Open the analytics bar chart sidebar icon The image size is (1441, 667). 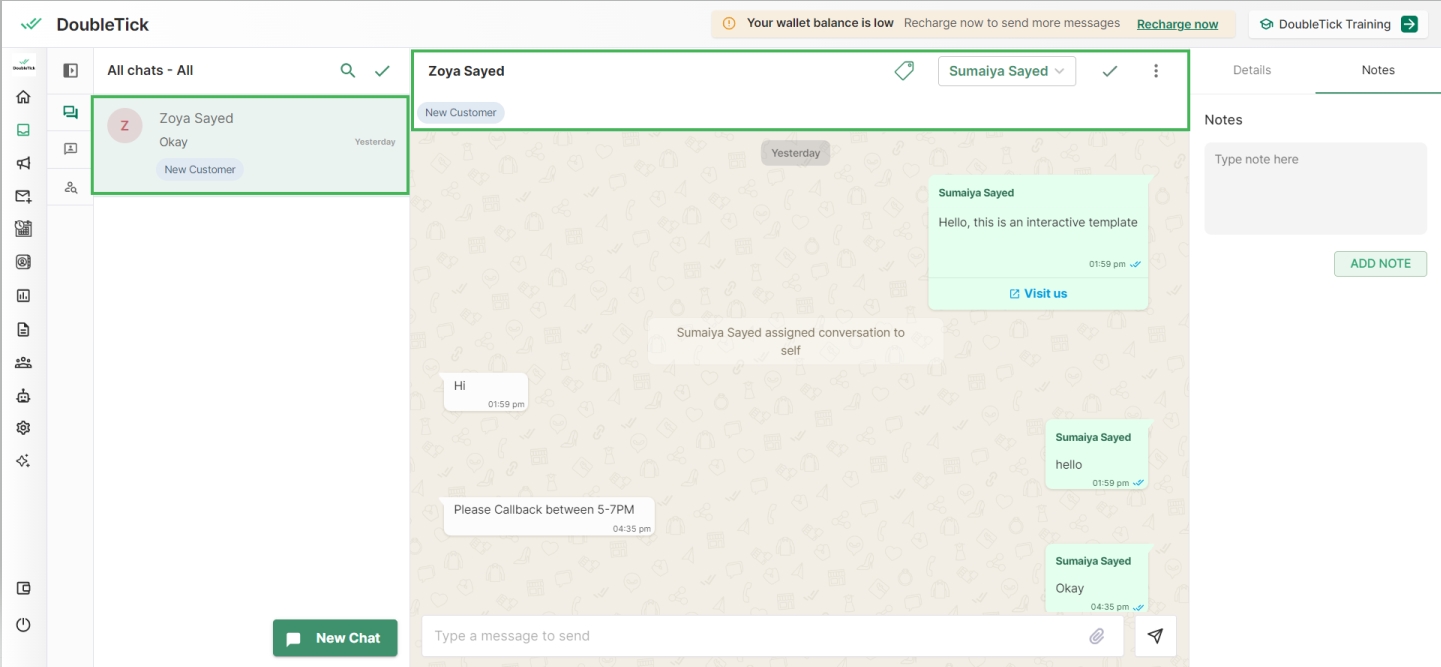click(x=23, y=296)
